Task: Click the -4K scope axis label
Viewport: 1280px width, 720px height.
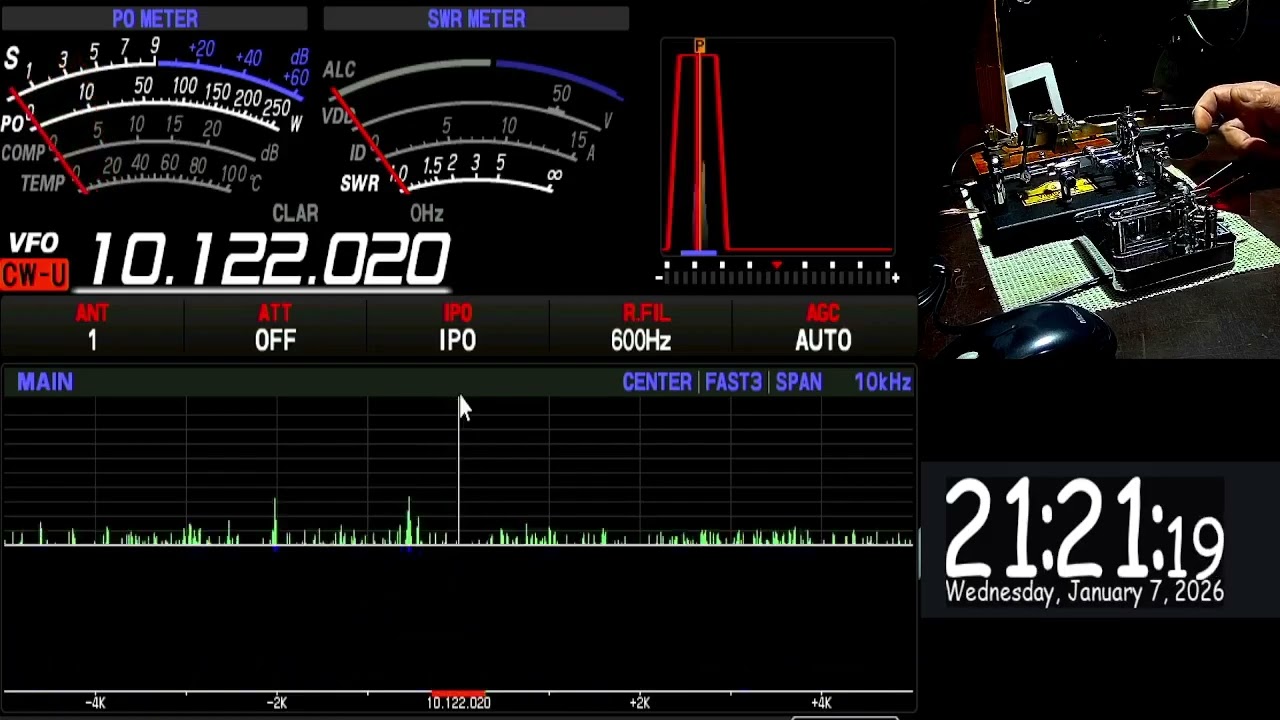Action: click(95, 703)
